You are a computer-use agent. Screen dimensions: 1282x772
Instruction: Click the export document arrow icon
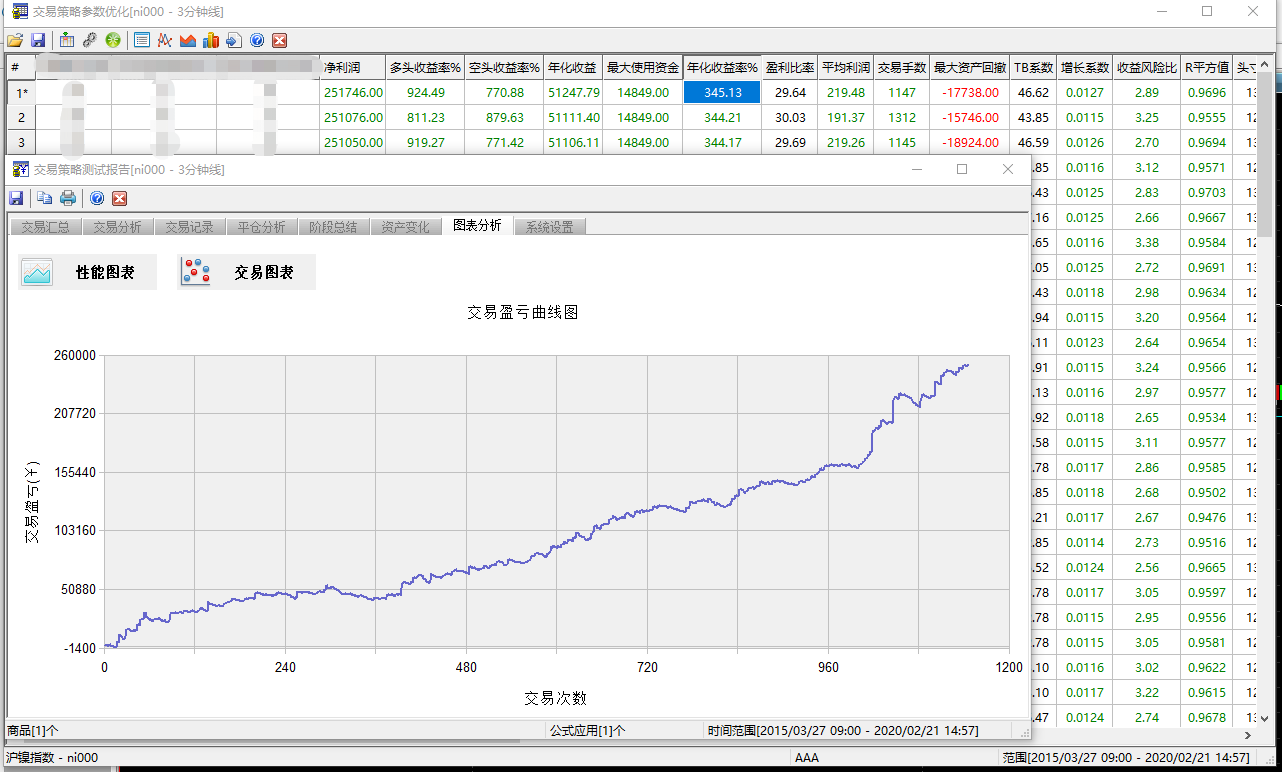233,40
